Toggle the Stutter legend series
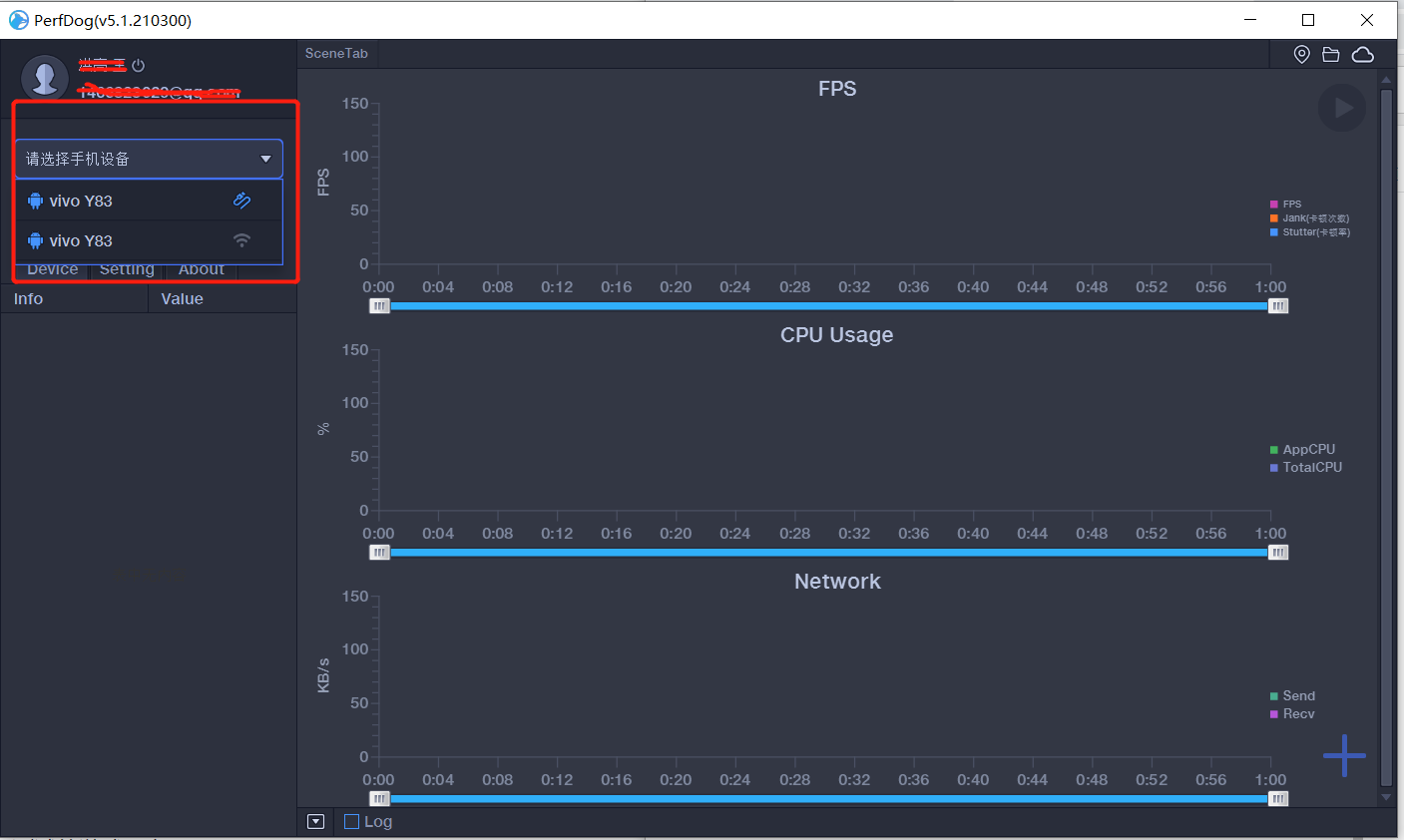The image size is (1404, 840). (x=1310, y=231)
